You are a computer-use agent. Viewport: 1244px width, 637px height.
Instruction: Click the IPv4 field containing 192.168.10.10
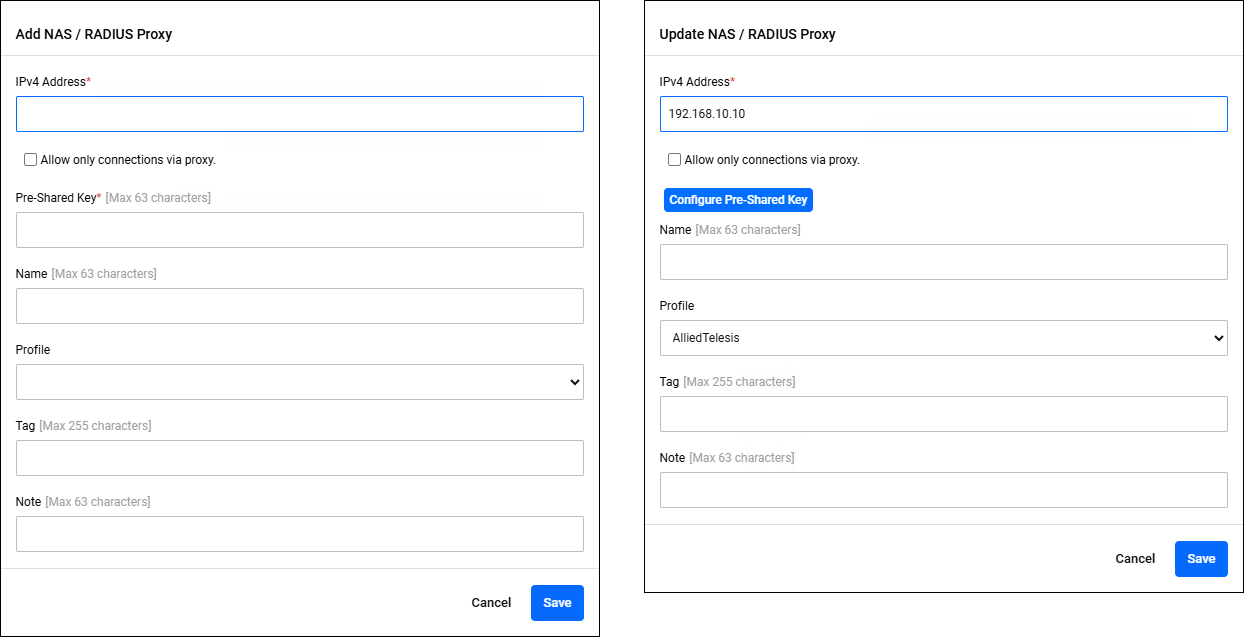pyautogui.click(x=943, y=114)
